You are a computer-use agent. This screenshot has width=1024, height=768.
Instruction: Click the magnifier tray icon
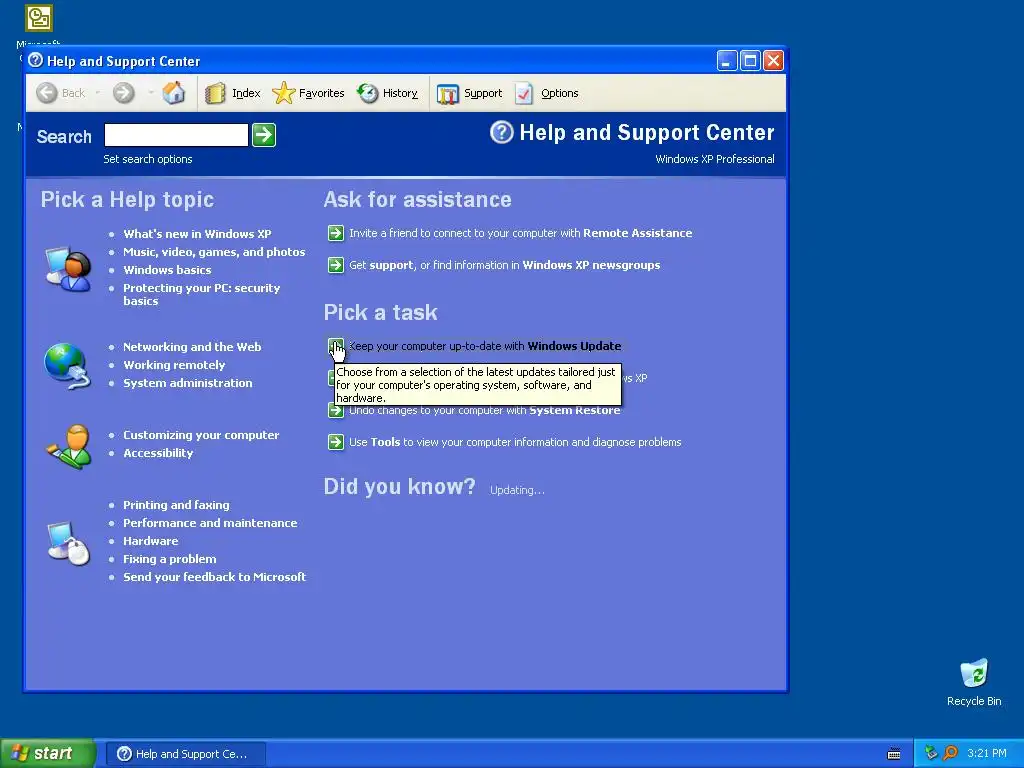pos(950,753)
